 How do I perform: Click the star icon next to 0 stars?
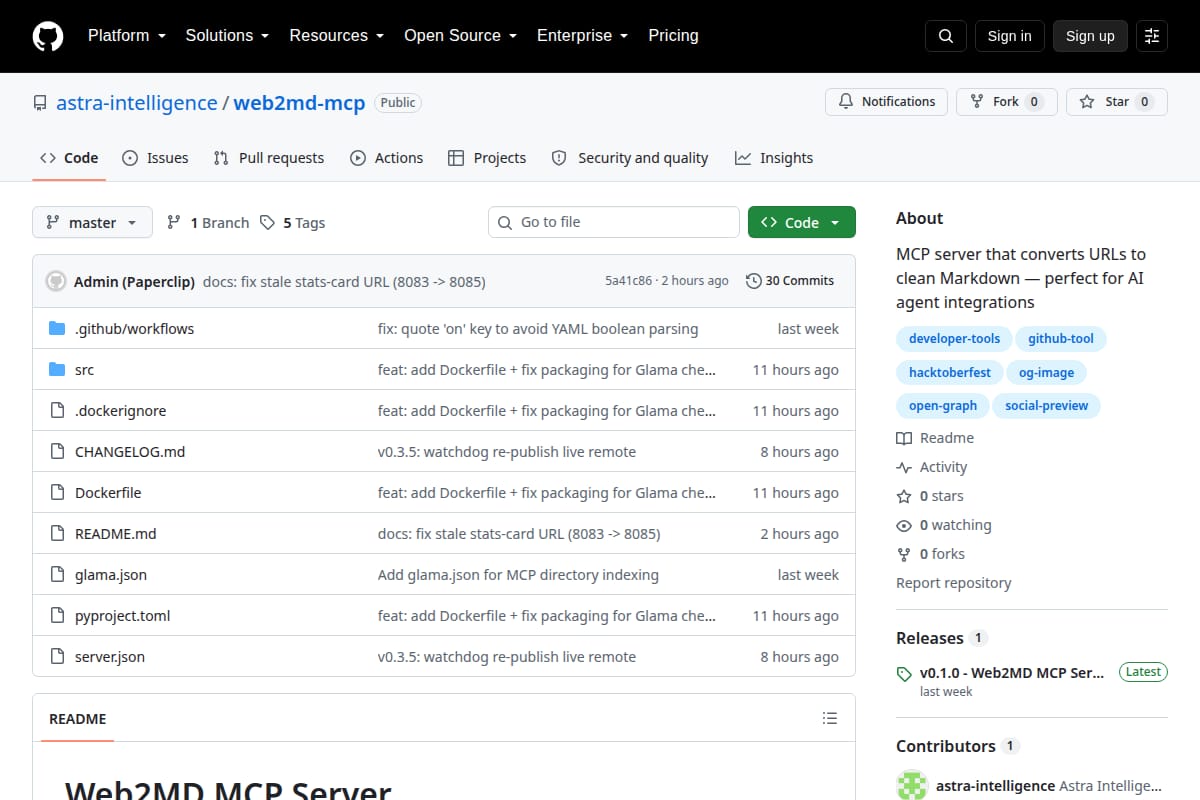[904, 496]
